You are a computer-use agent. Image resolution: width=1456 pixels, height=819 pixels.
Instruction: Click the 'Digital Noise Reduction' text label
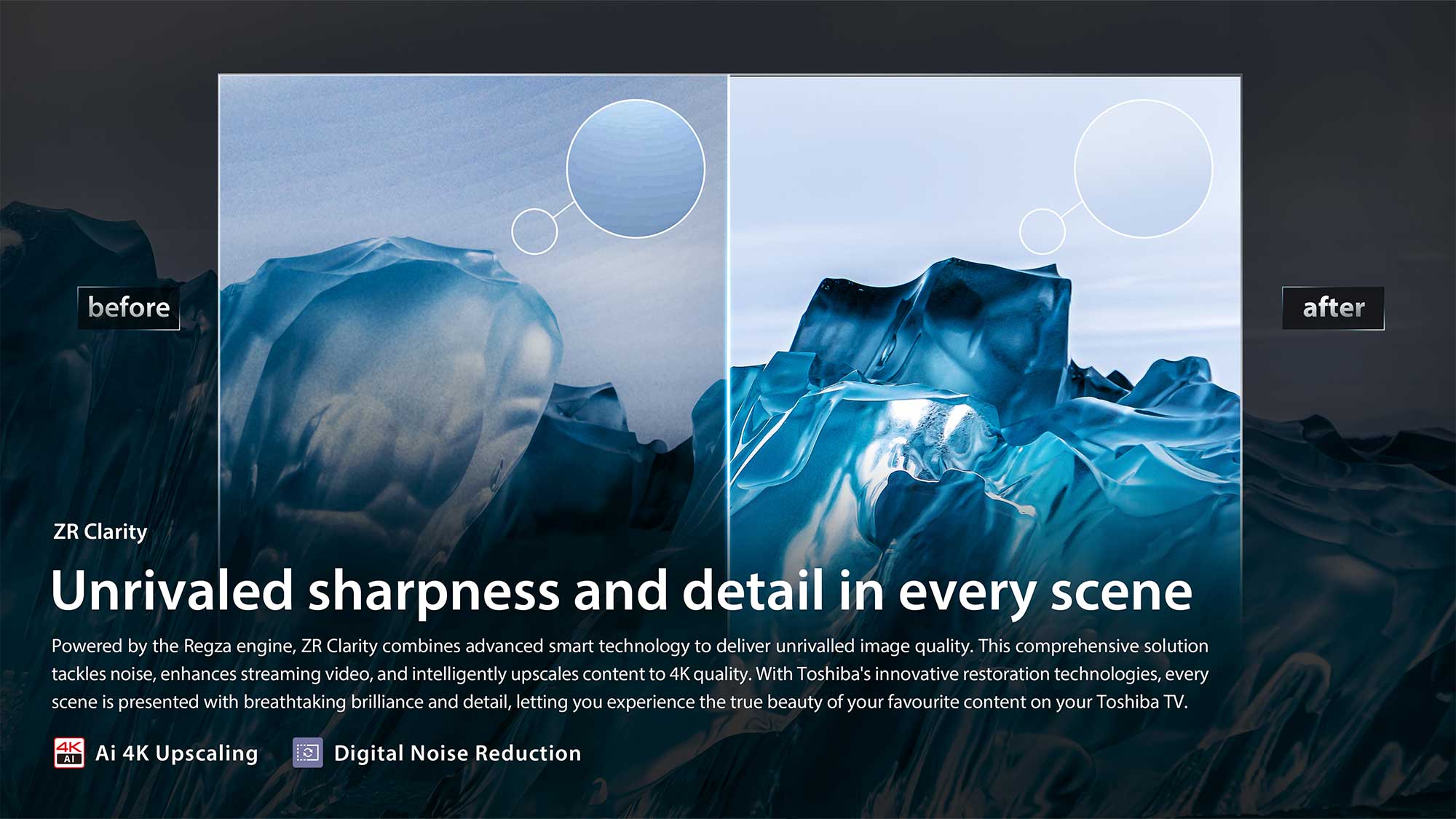tap(457, 753)
